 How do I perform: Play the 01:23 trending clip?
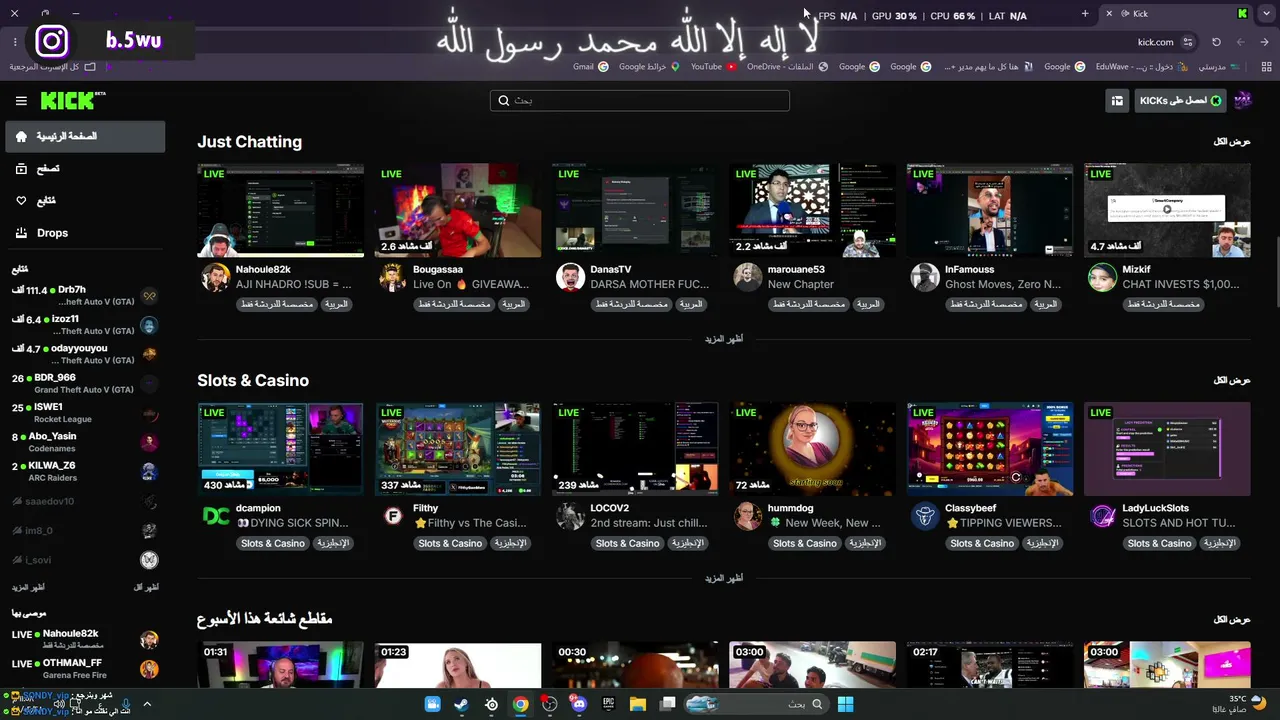point(458,665)
